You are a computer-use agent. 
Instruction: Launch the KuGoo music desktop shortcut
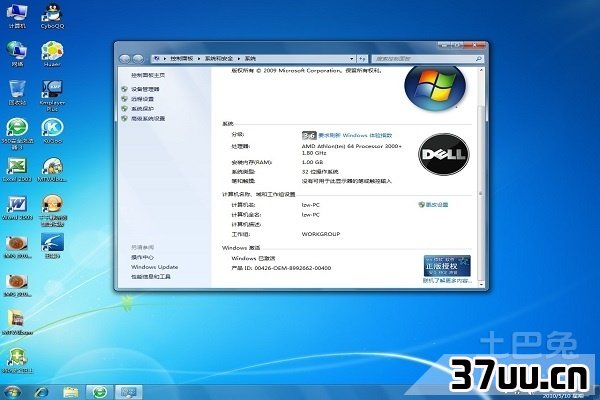52,131
